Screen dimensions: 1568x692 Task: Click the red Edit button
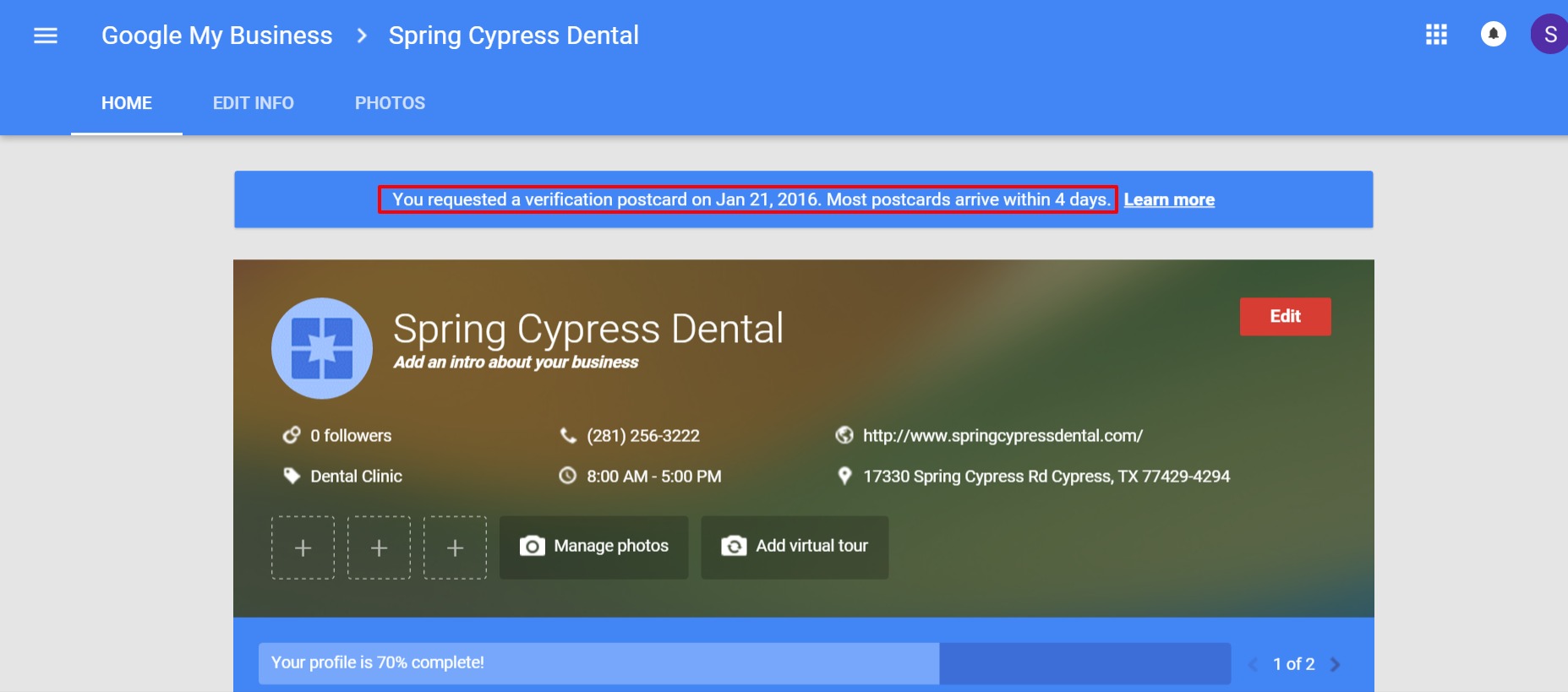1285,316
